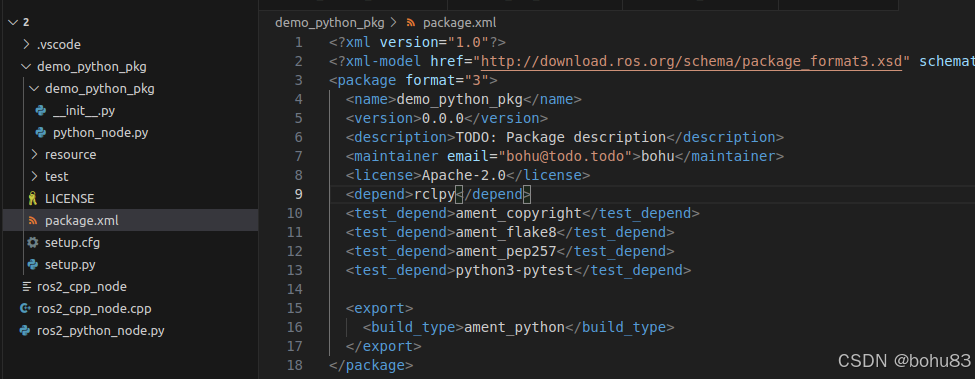Select package.xml in the breadcrumb bar
975x379 pixels.
(459, 23)
